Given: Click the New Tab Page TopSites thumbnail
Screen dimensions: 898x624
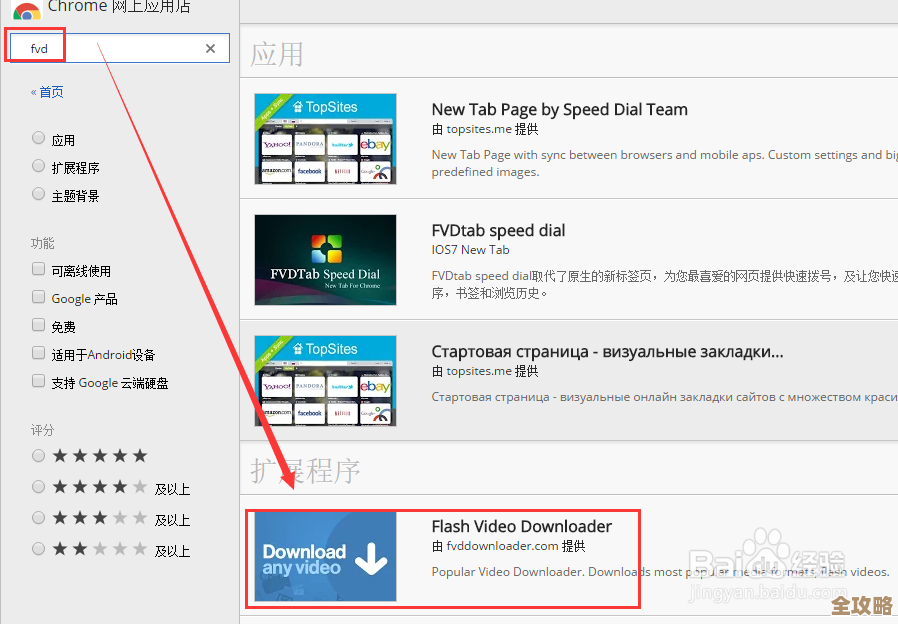Looking at the screenshot, I should [325, 138].
